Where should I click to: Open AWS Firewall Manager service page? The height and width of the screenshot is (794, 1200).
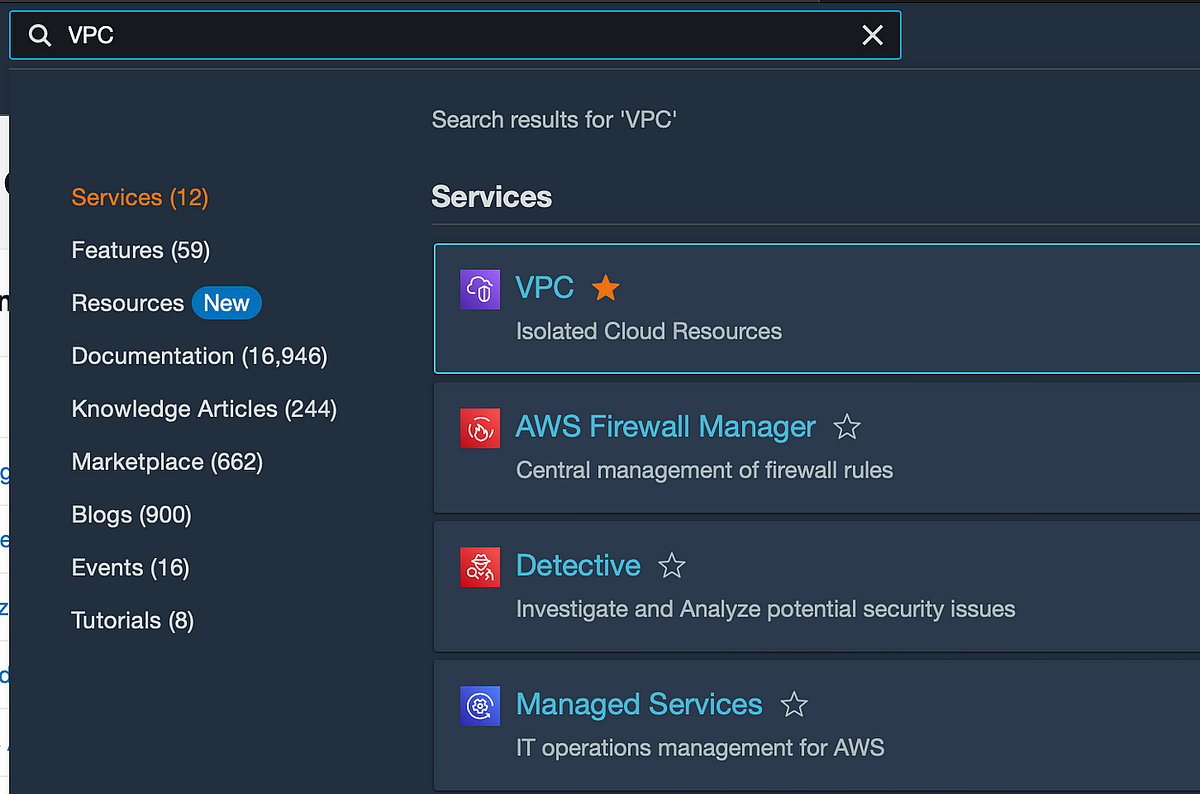665,427
